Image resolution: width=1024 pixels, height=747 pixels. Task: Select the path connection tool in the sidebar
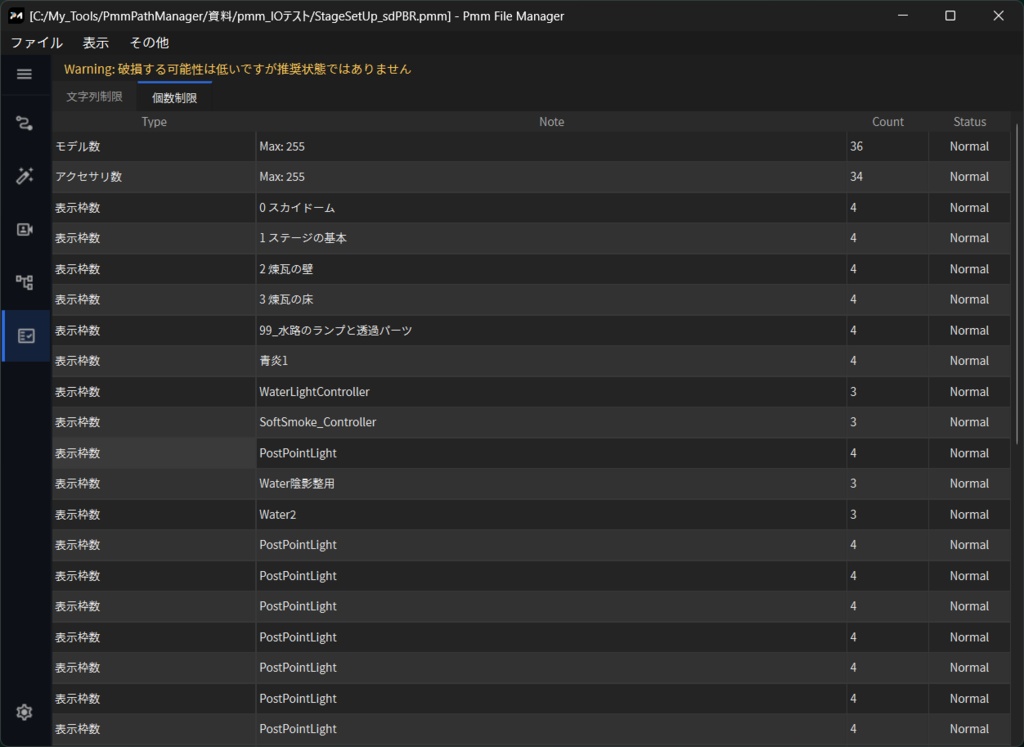pos(24,122)
